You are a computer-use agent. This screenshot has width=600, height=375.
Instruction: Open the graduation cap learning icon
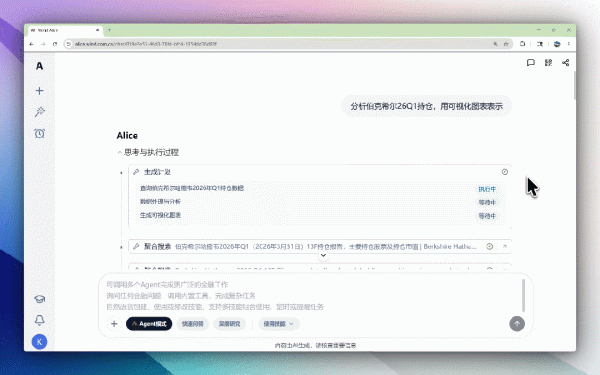[x=39, y=299]
